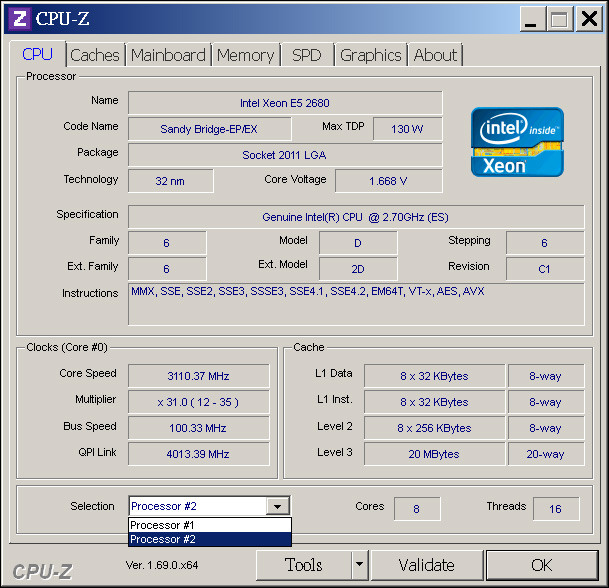Image resolution: width=609 pixels, height=588 pixels.
Task: Select the CPU tab
Action: point(37,54)
